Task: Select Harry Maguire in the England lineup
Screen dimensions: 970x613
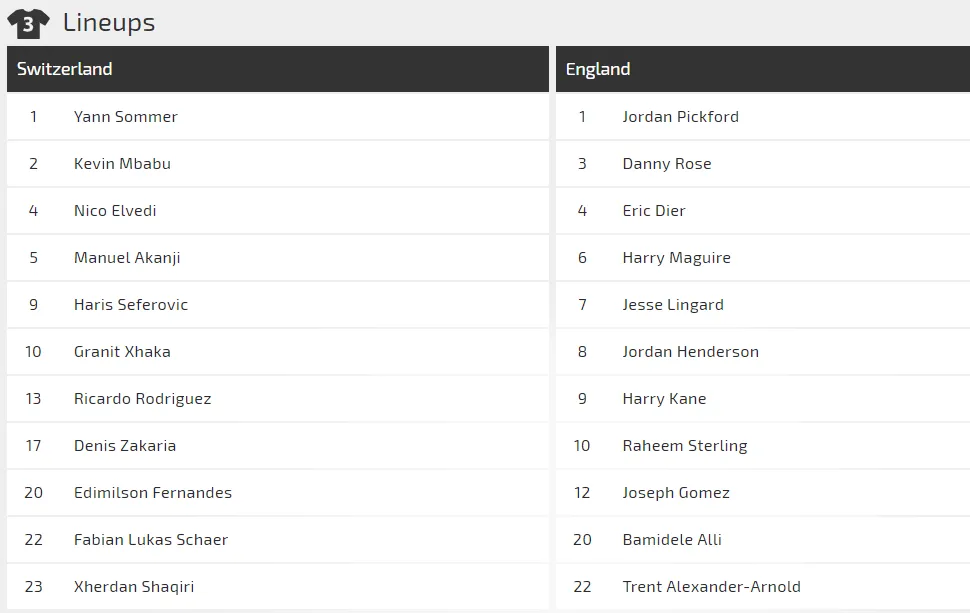Action: pos(676,258)
